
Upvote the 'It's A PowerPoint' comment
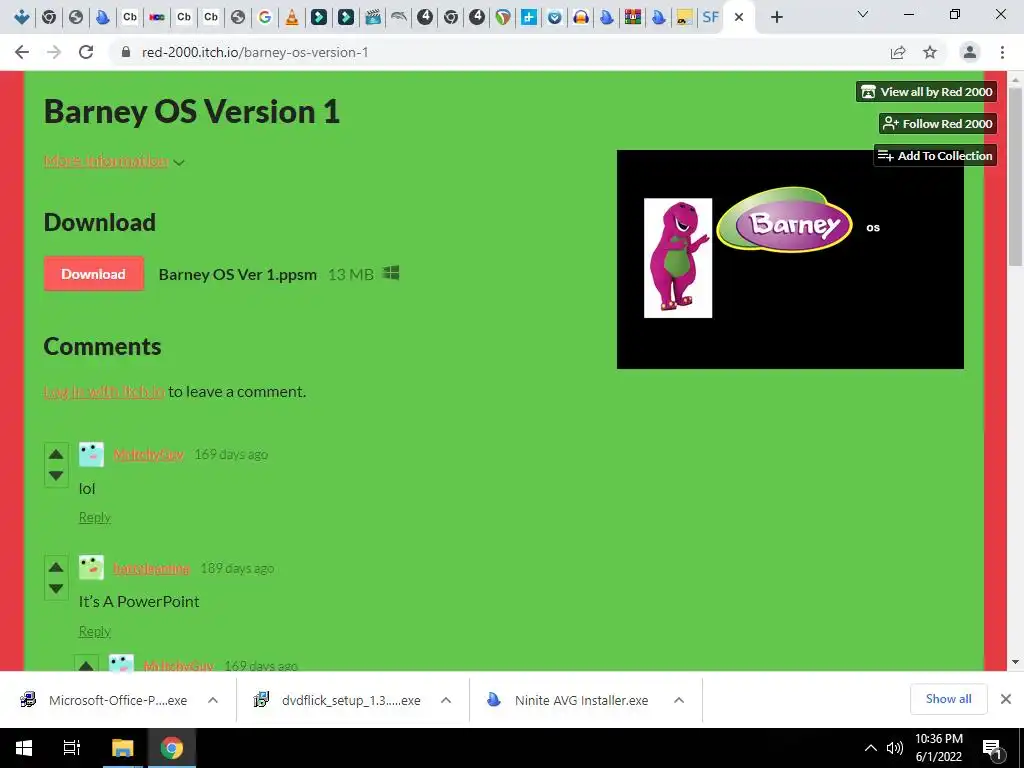[x=56, y=567]
